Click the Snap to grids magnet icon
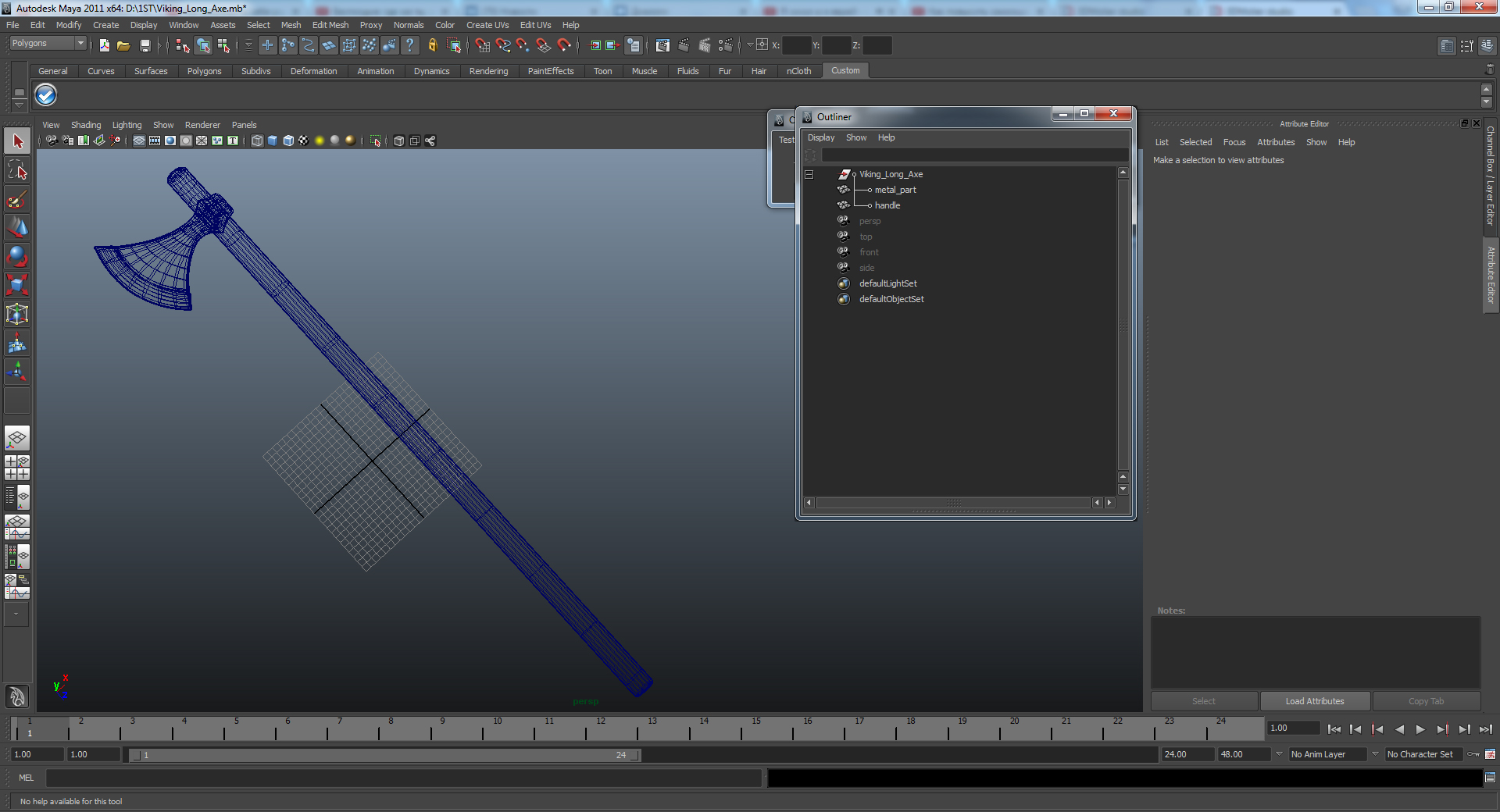The width and height of the screenshot is (1500, 812). click(x=483, y=46)
